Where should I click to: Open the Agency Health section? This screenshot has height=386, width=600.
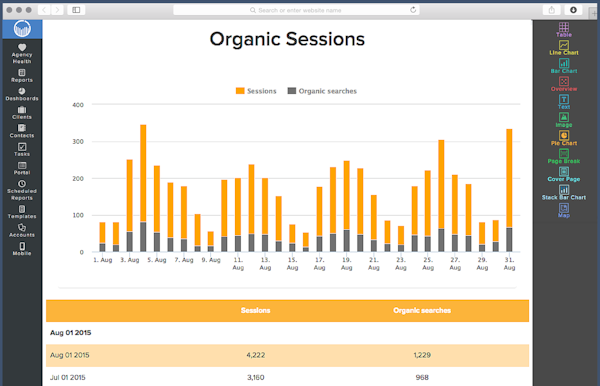pos(22,53)
